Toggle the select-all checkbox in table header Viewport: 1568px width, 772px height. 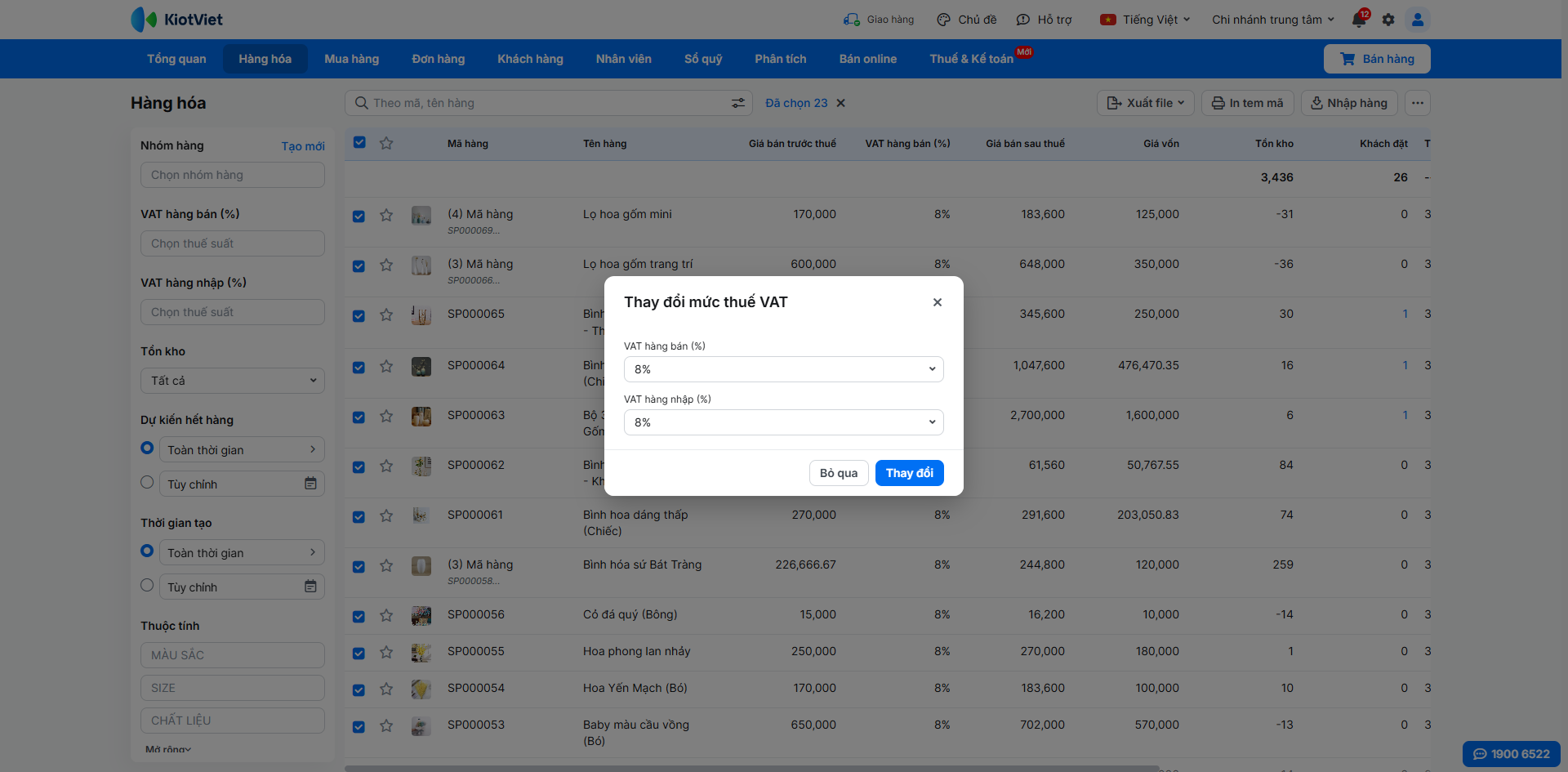[x=359, y=142]
